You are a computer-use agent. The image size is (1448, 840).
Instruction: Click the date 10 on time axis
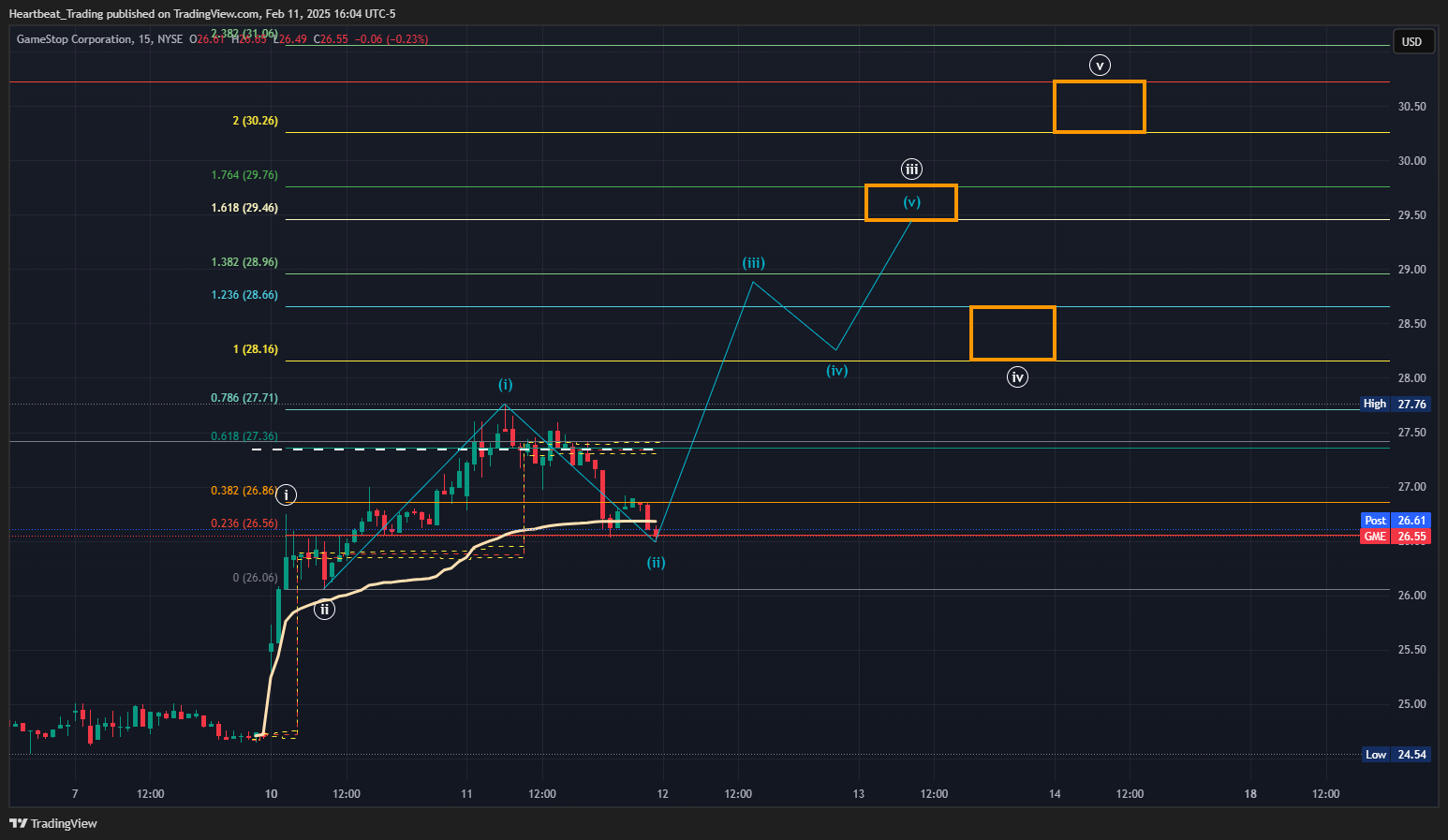coord(271,794)
